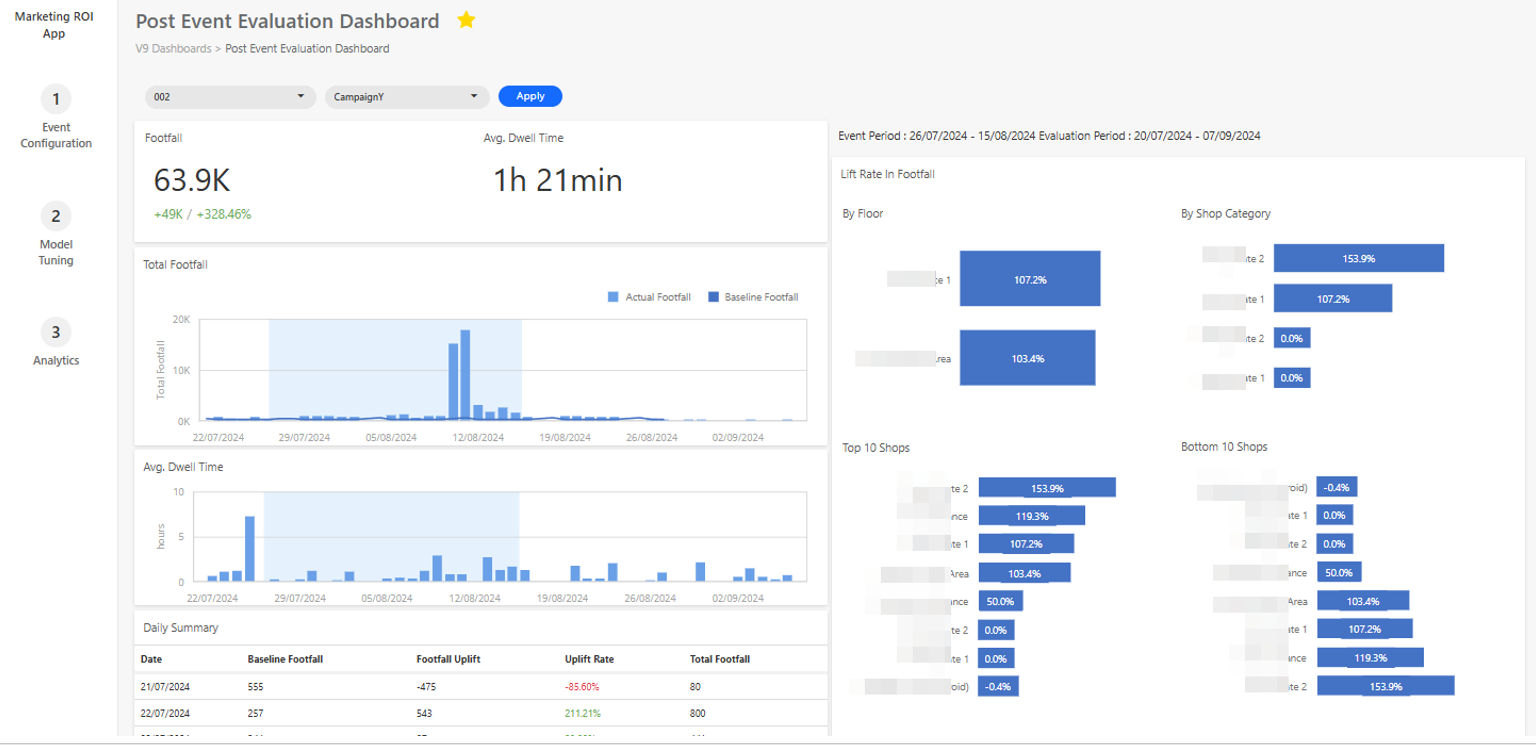The width and height of the screenshot is (1536, 745).
Task: Click the +49K / +328.46% change text
Action: click(202, 214)
